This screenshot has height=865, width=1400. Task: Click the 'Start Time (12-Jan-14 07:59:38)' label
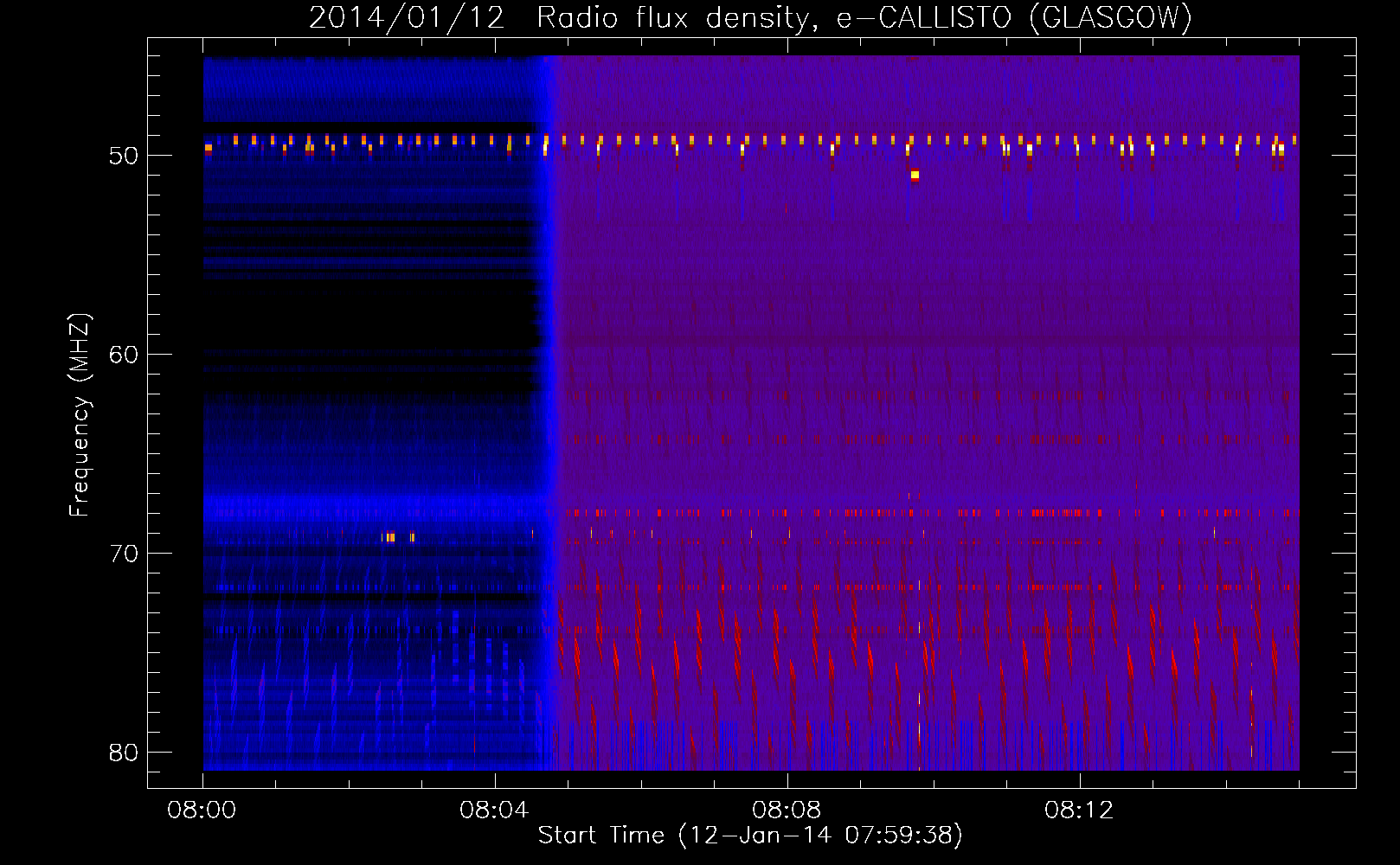coord(750,835)
